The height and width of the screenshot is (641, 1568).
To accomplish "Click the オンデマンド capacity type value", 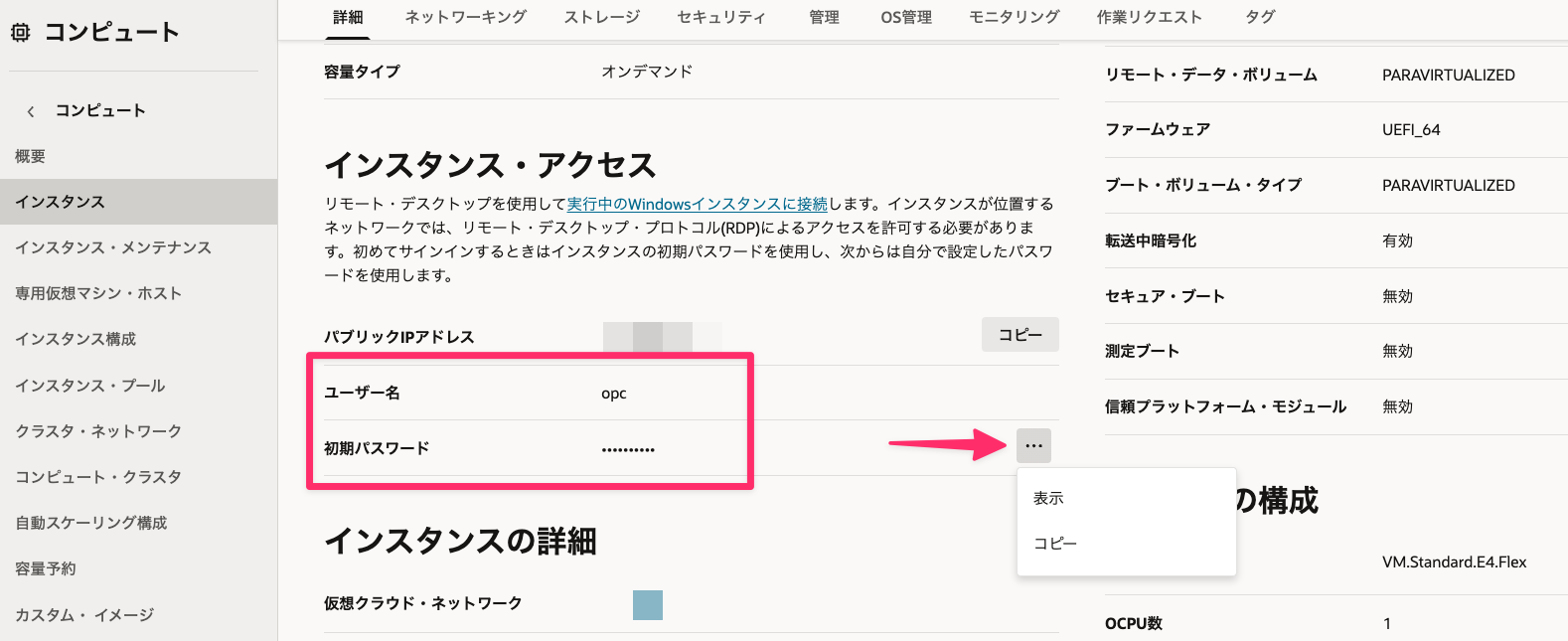I will (647, 72).
